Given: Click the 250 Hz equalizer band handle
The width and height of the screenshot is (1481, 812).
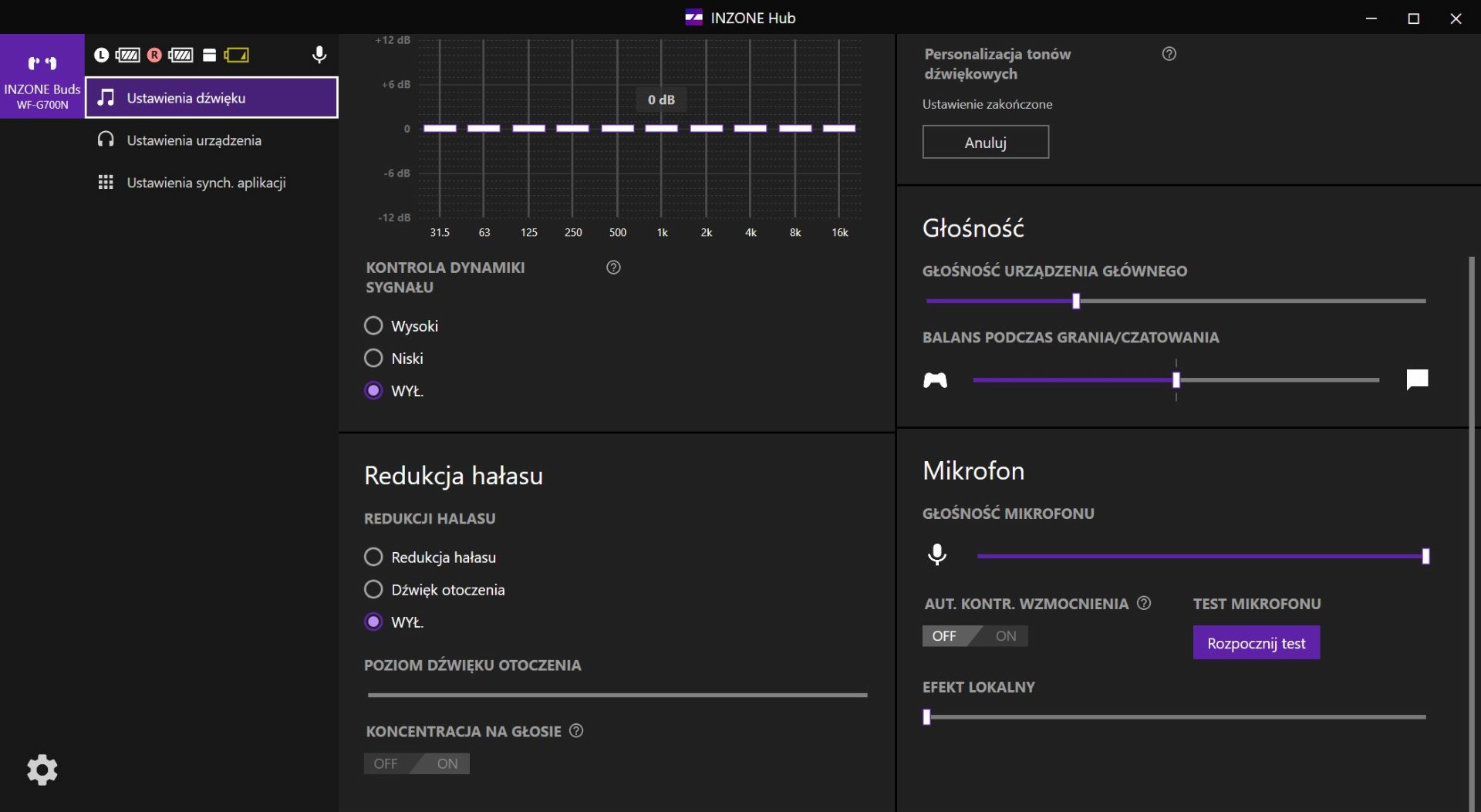Looking at the screenshot, I should (x=572, y=128).
